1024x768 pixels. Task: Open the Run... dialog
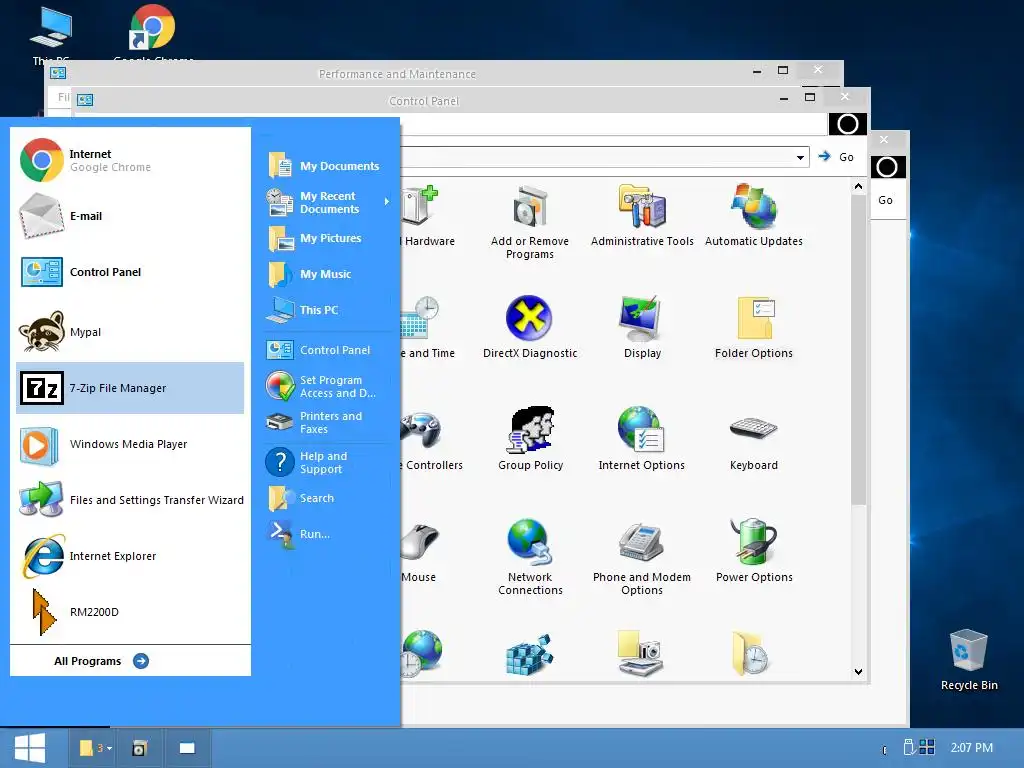[328, 534]
